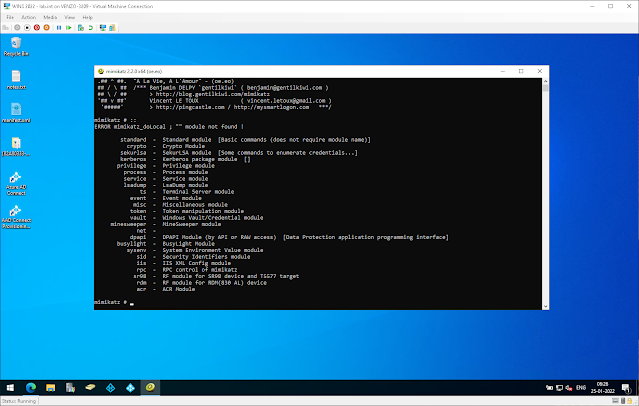Viewport: 639px width, 406px height.
Task: Click the red Shut Down toolbar icon
Action: [37, 28]
